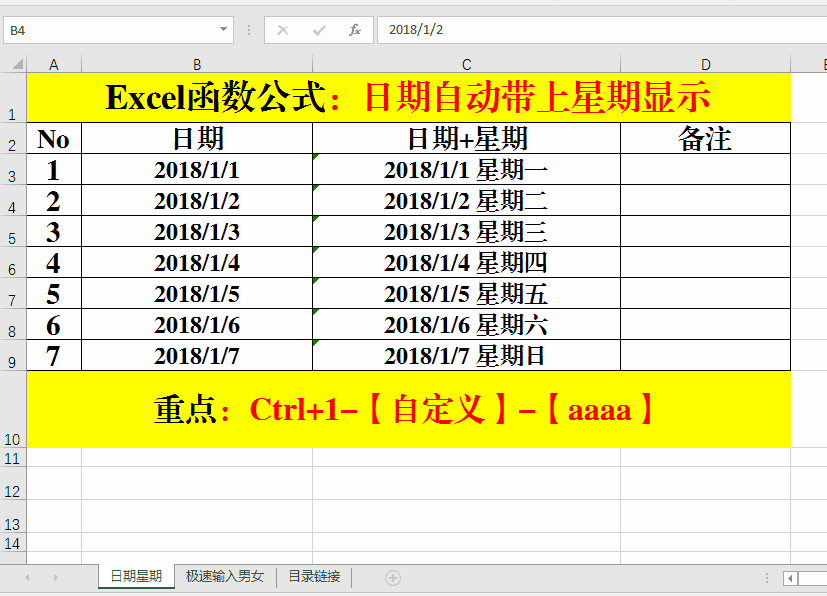827x596 pixels.
Task: Click date cell 2018/1/6 in column B
Action: pyautogui.click(x=197, y=325)
